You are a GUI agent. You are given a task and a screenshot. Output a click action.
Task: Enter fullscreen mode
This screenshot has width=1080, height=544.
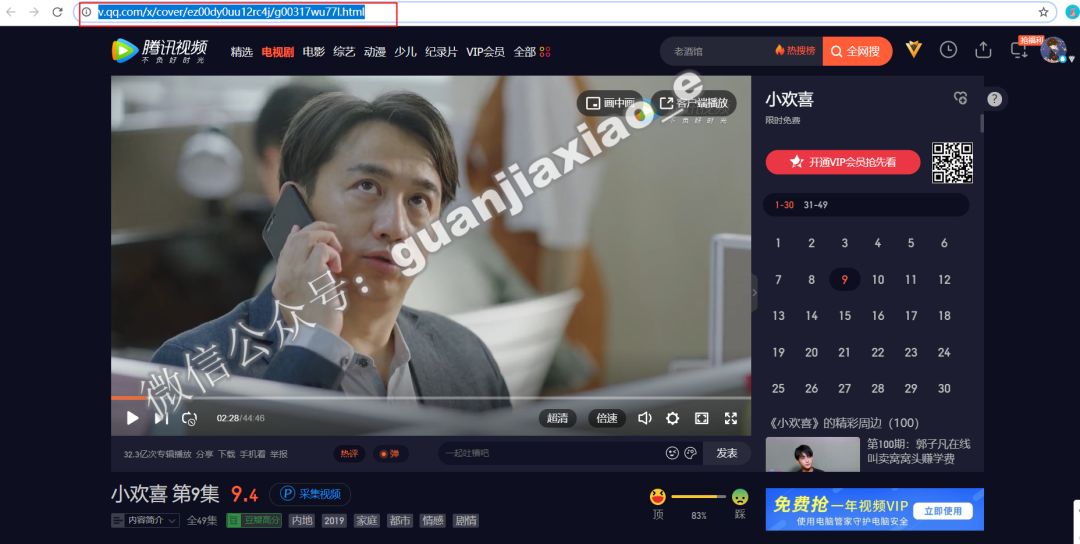pyautogui.click(x=731, y=418)
